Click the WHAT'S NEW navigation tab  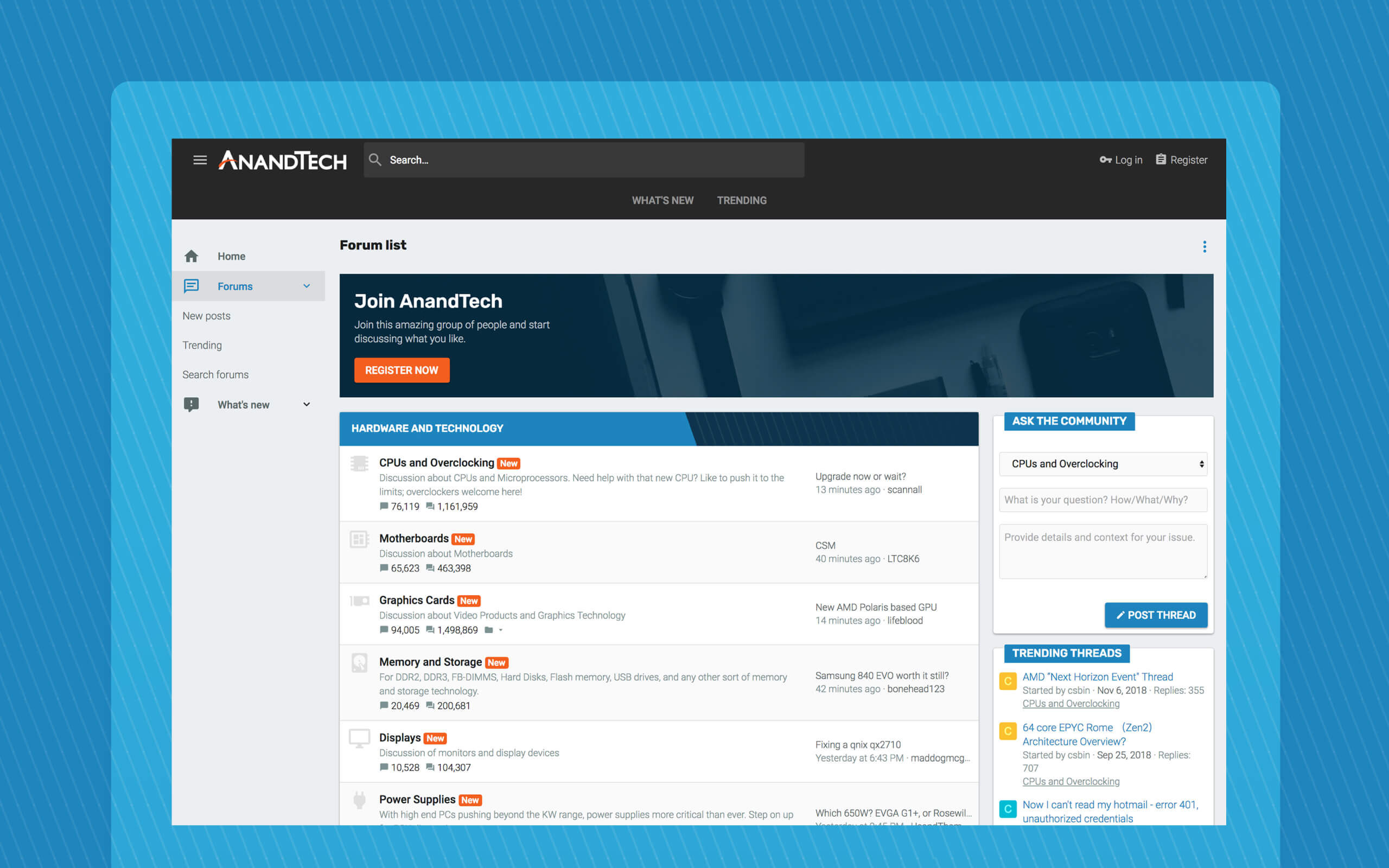coord(662,200)
